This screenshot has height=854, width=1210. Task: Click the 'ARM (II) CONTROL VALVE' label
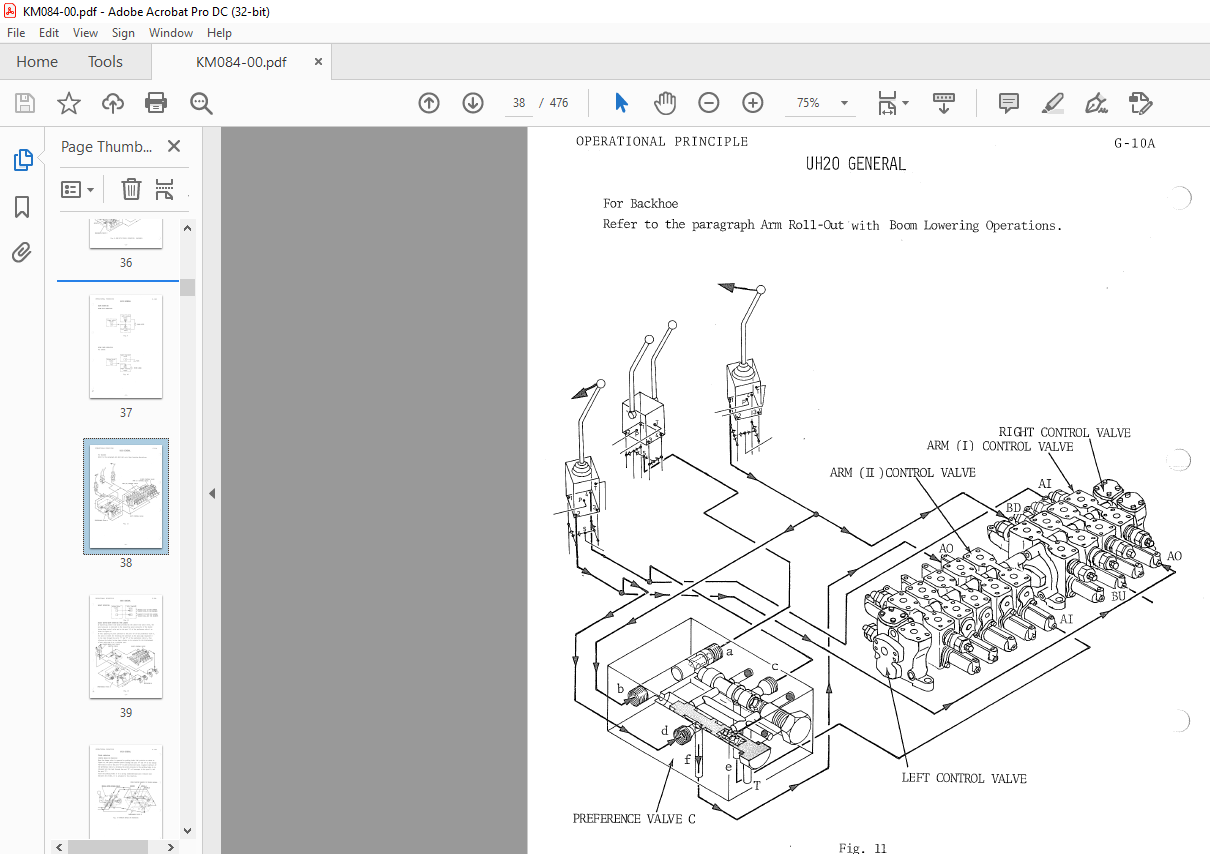[903, 473]
